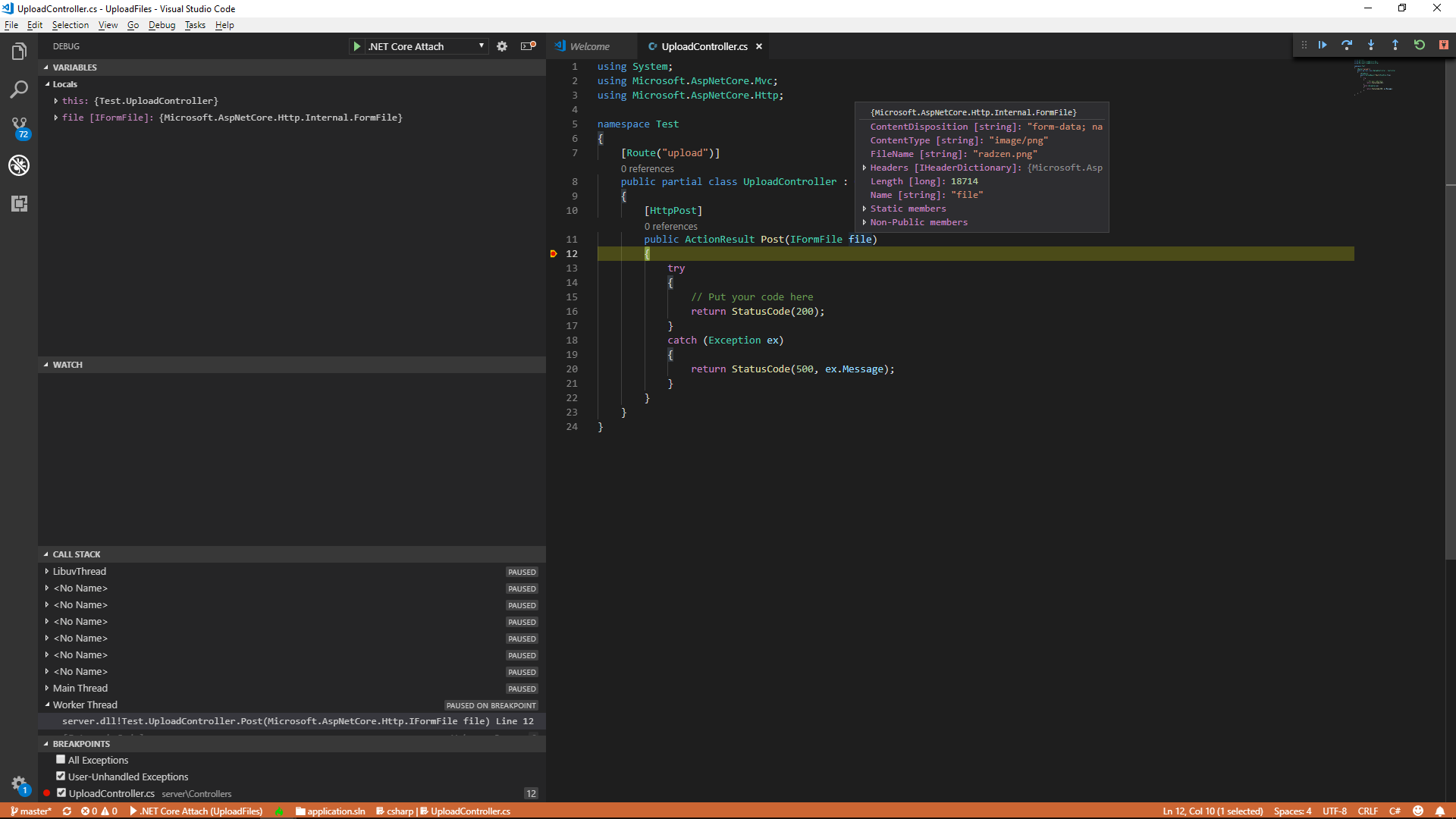Open Manage gear icon at bottom of activity bar

19,785
